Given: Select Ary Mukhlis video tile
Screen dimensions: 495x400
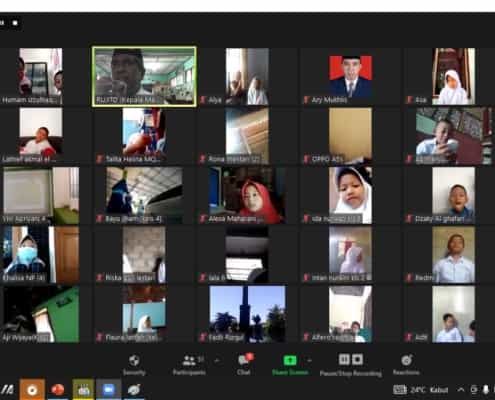Looking at the screenshot, I should [350, 77].
